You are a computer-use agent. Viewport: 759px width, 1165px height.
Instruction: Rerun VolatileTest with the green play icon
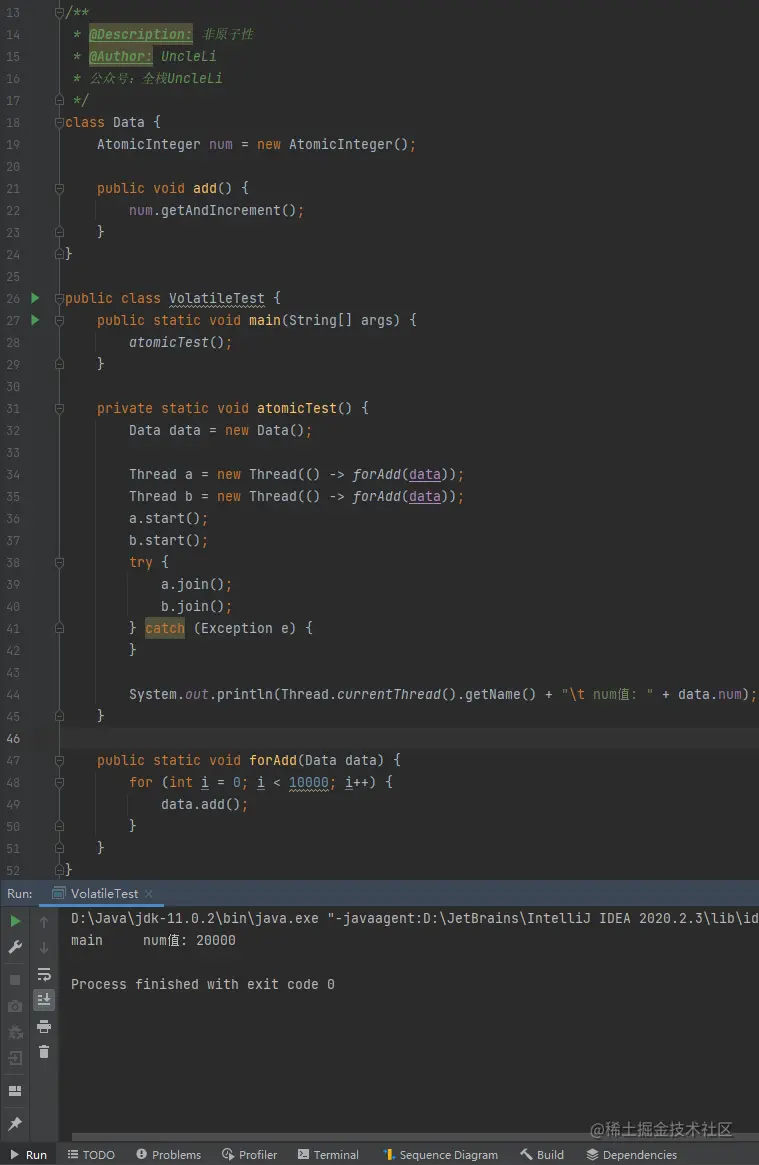click(15, 921)
